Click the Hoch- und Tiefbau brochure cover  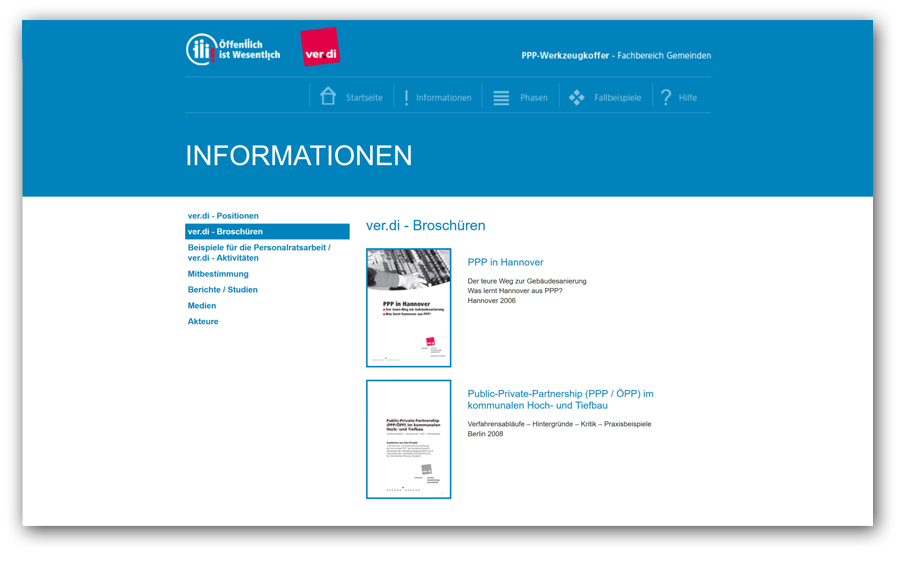click(x=409, y=439)
